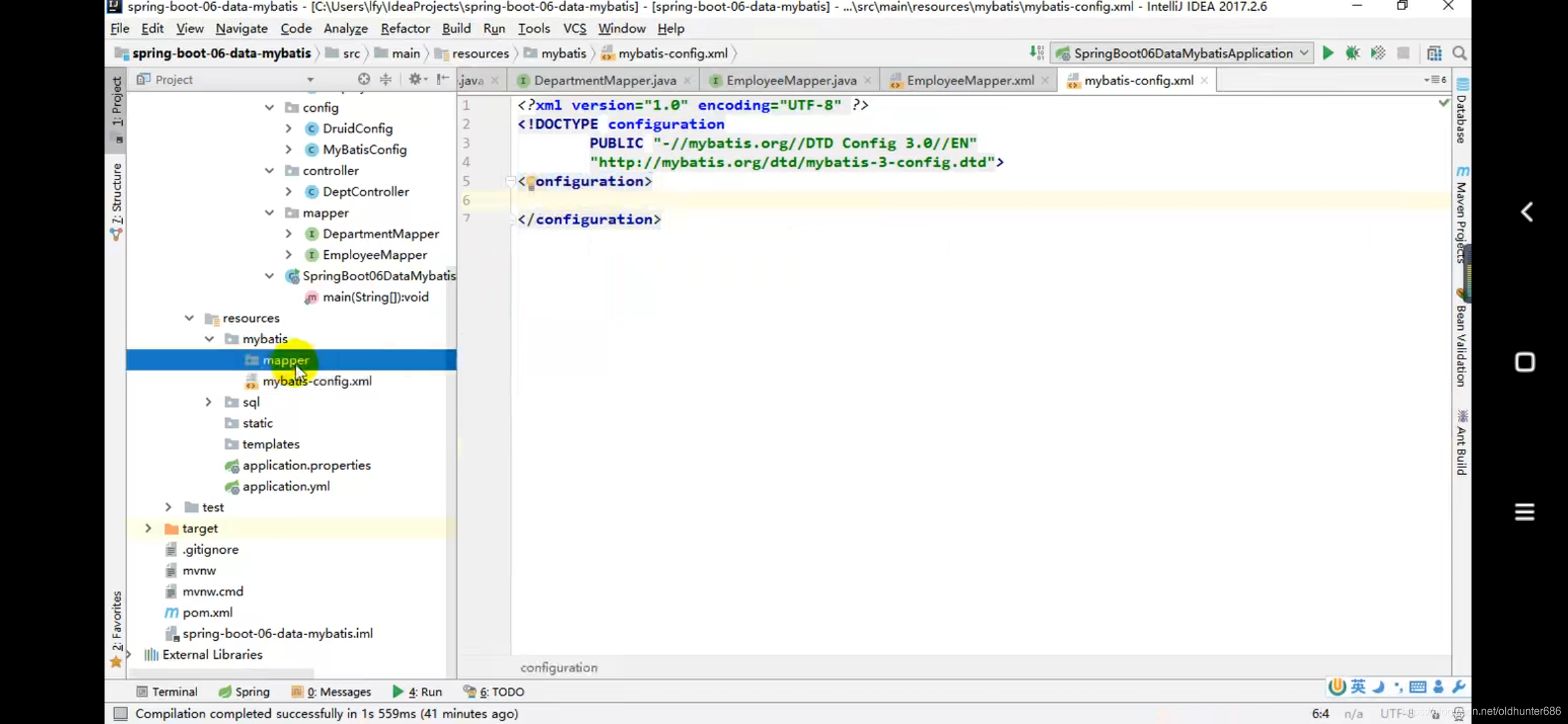Click the Search Everywhere magnifier icon

coord(1459,53)
